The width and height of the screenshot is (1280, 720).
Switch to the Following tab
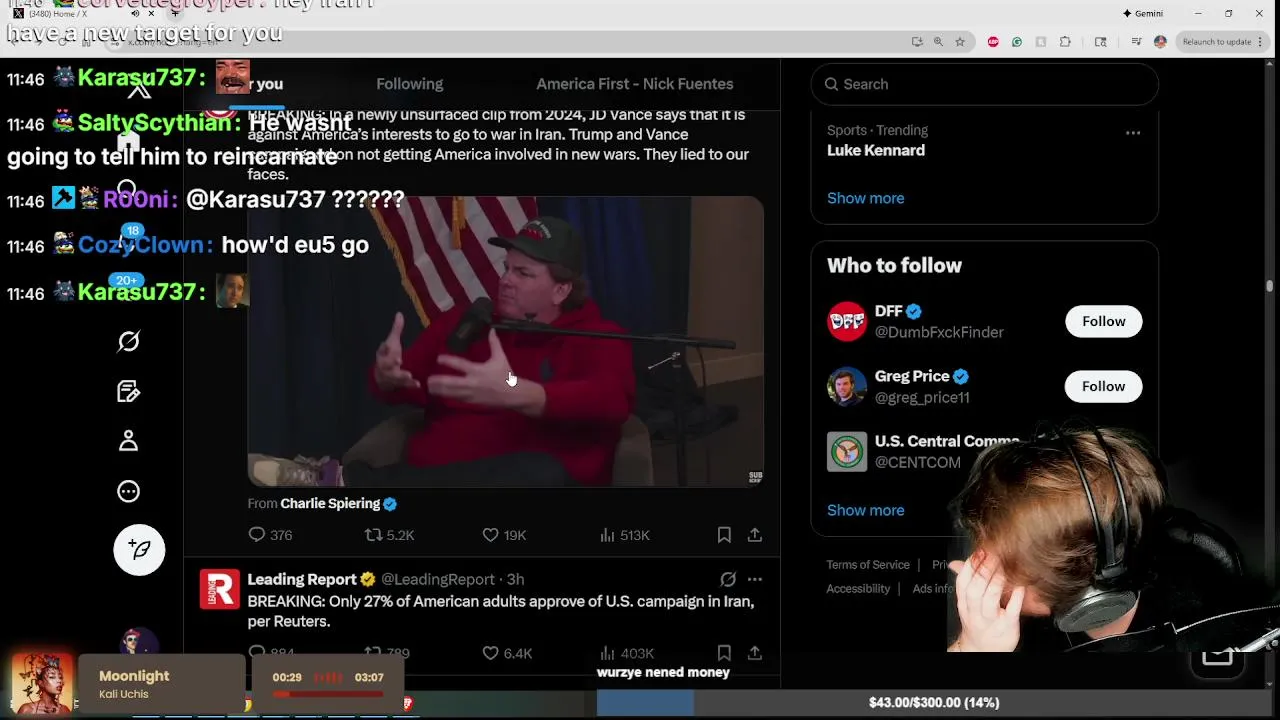pyautogui.click(x=409, y=84)
